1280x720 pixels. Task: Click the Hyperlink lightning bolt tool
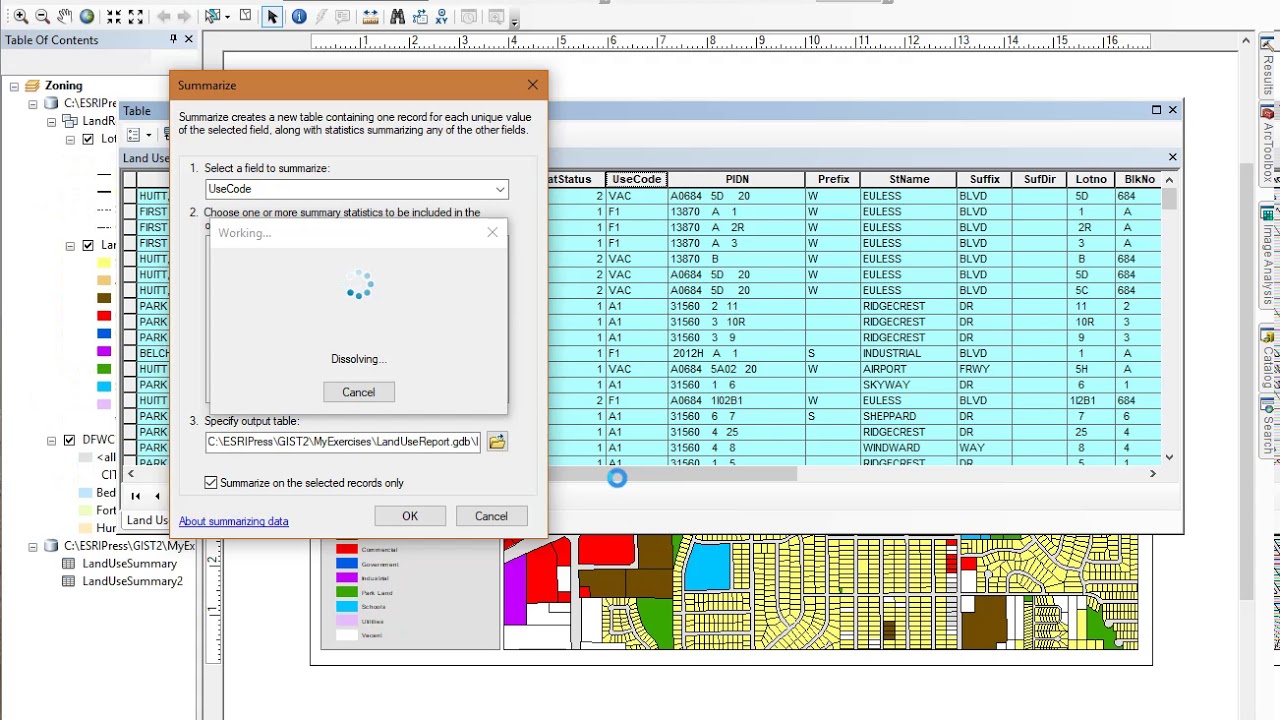321,17
